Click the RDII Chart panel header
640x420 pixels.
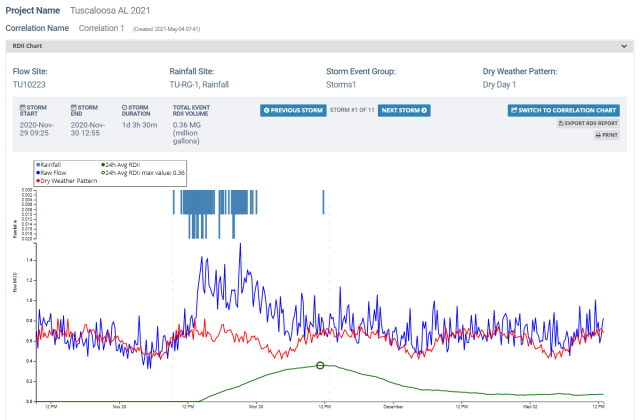[x=320, y=46]
